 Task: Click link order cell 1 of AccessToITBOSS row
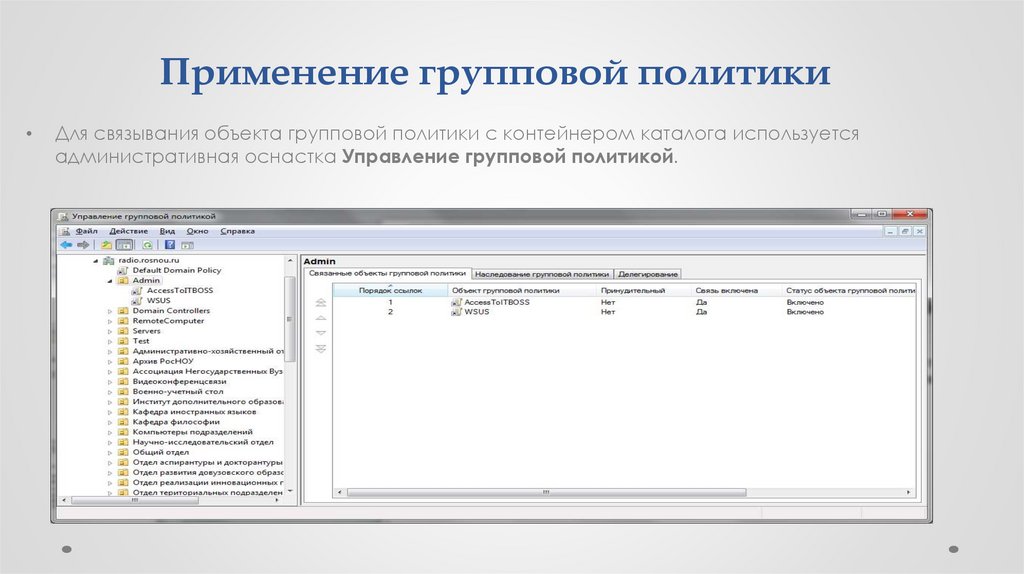391,302
